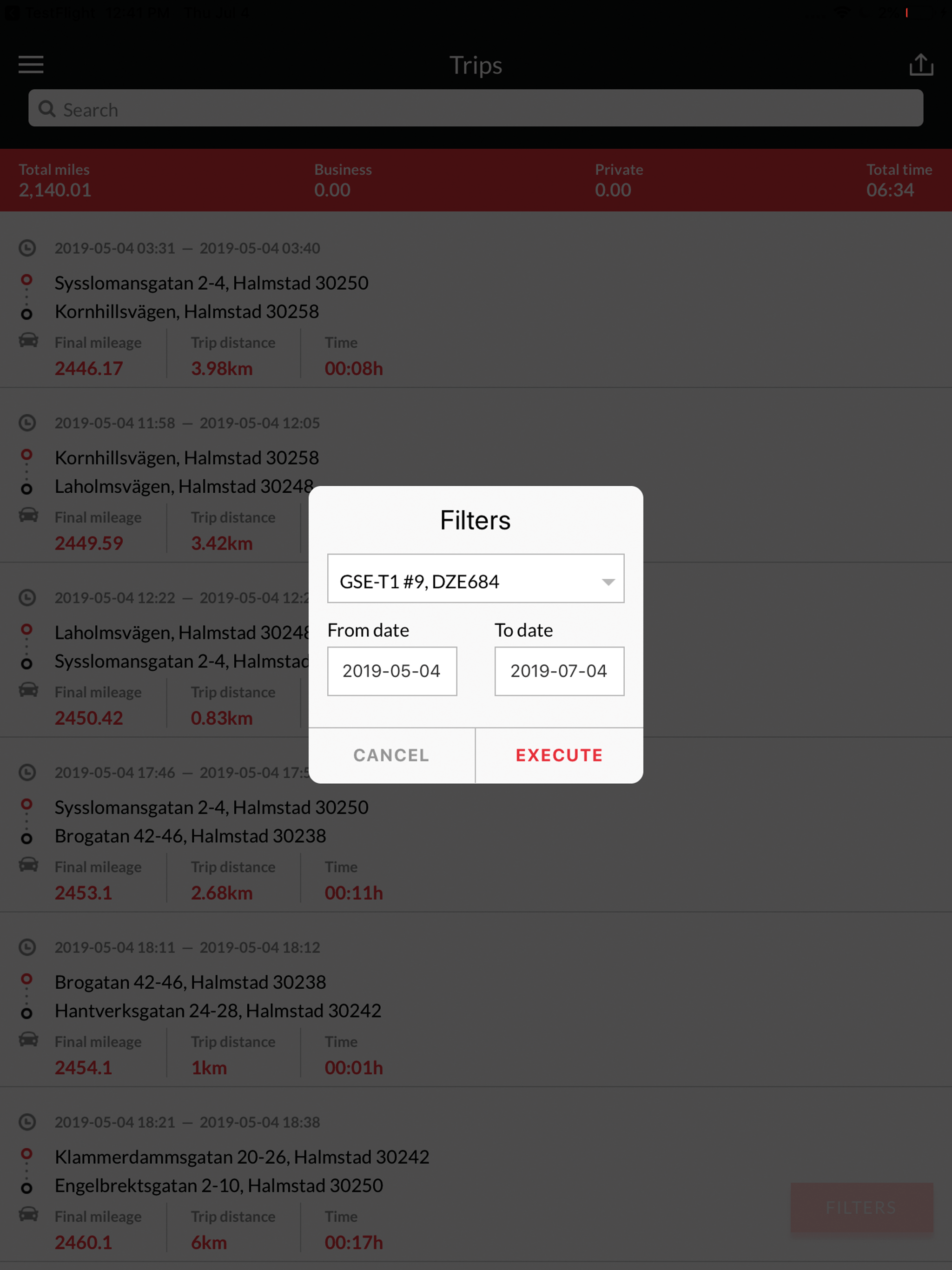
Task: Click car icon beside 2460.1 mileage
Action: [x=29, y=1214]
